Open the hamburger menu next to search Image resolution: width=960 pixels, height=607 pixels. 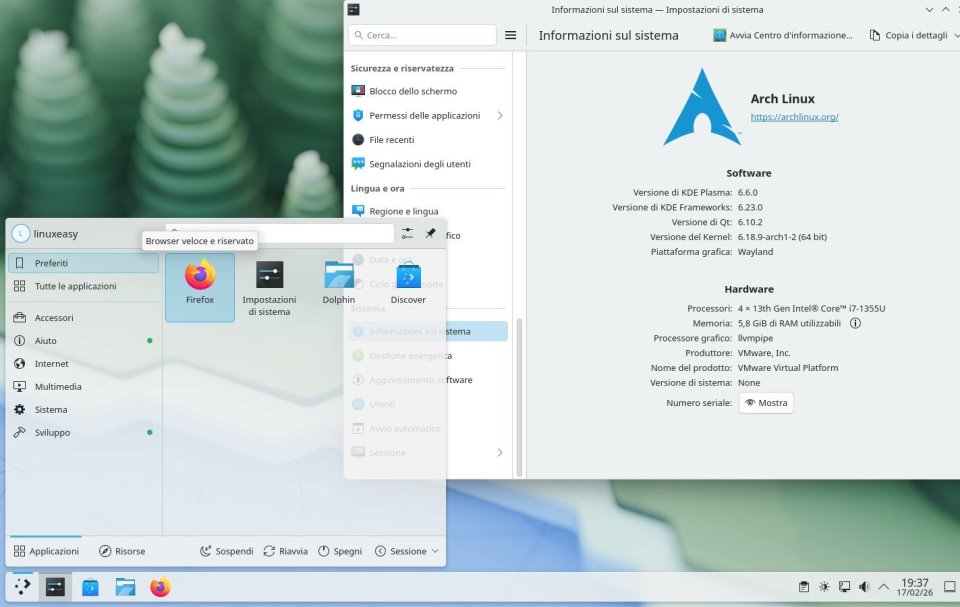click(x=511, y=35)
